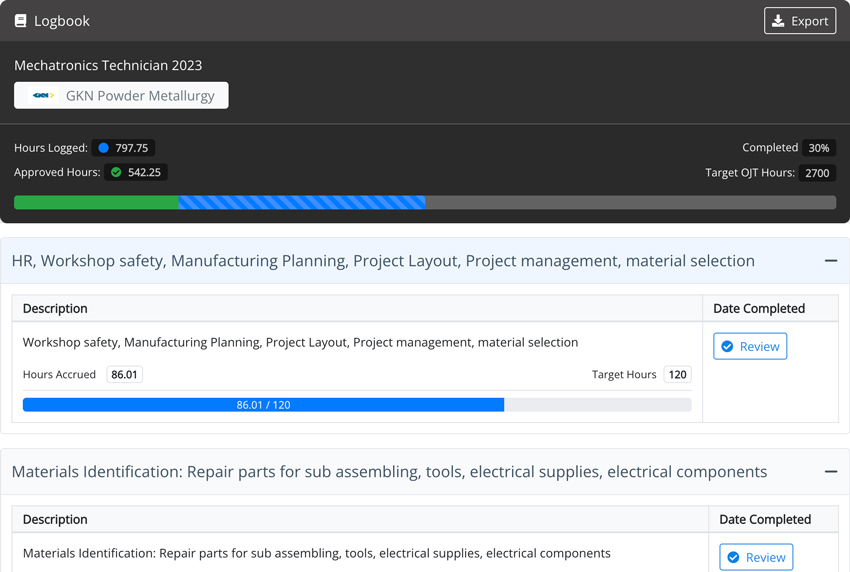Click green approved segment of overall progress bar
The height and width of the screenshot is (572, 850).
(96, 202)
